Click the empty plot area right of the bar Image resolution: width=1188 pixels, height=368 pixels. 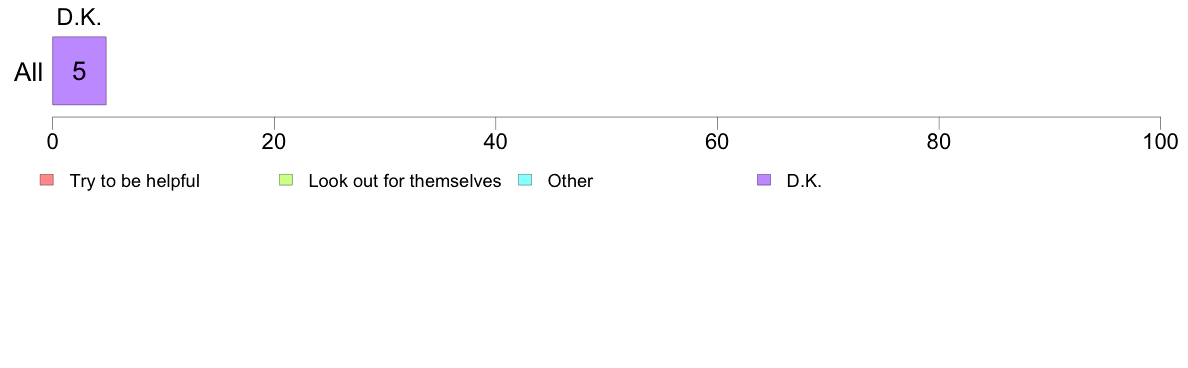pyautogui.click(x=633, y=70)
